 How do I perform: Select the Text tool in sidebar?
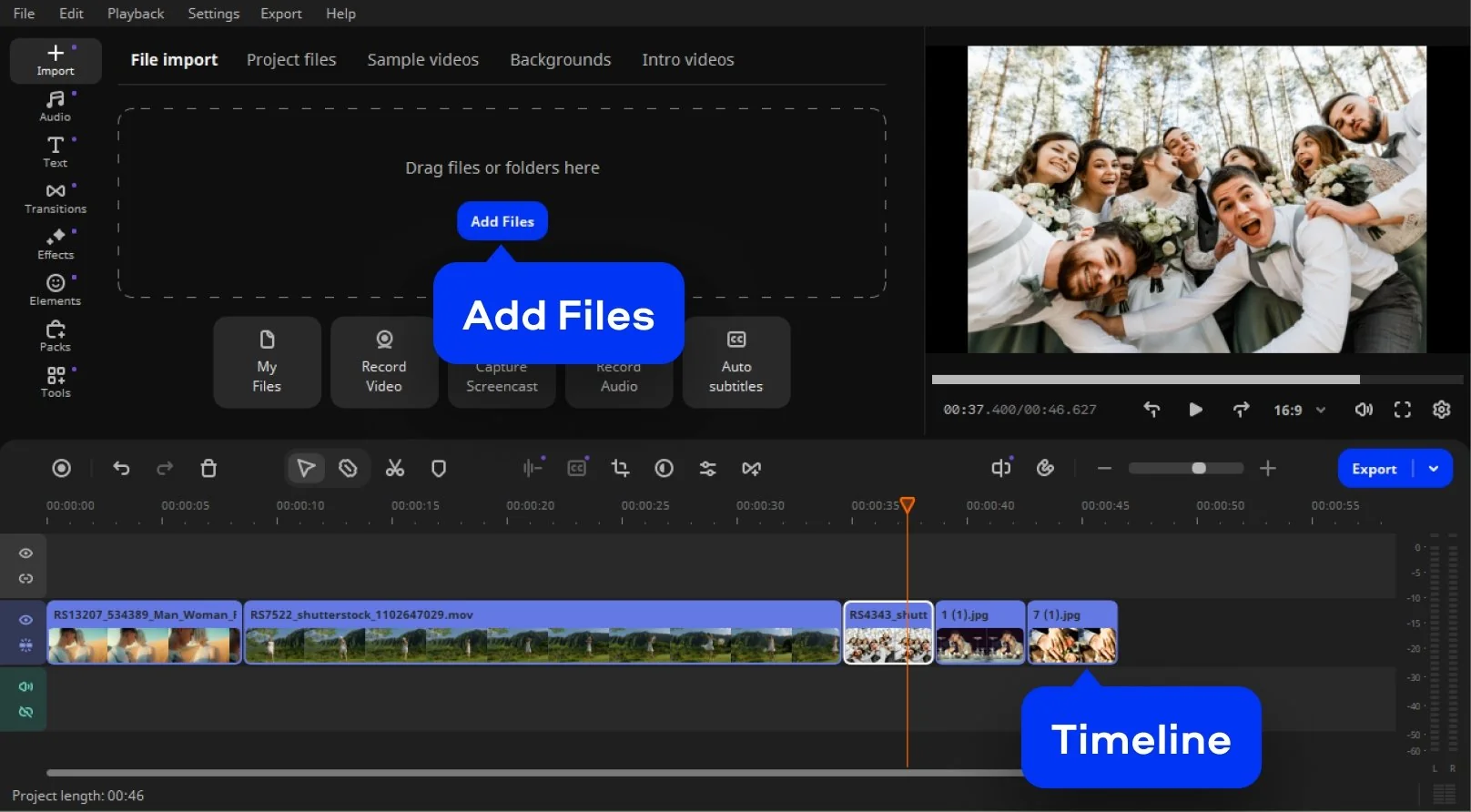[x=56, y=151]
